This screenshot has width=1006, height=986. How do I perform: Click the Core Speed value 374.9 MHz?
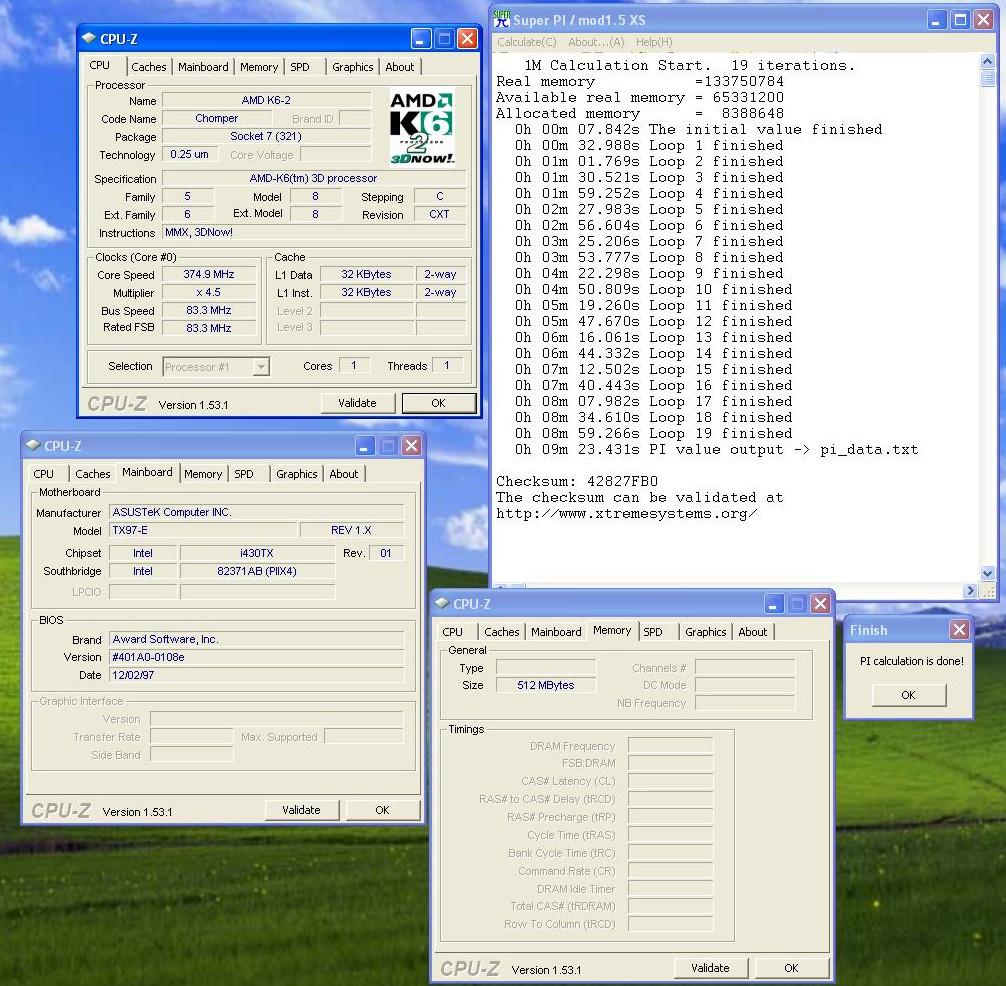tap(209, 274)
